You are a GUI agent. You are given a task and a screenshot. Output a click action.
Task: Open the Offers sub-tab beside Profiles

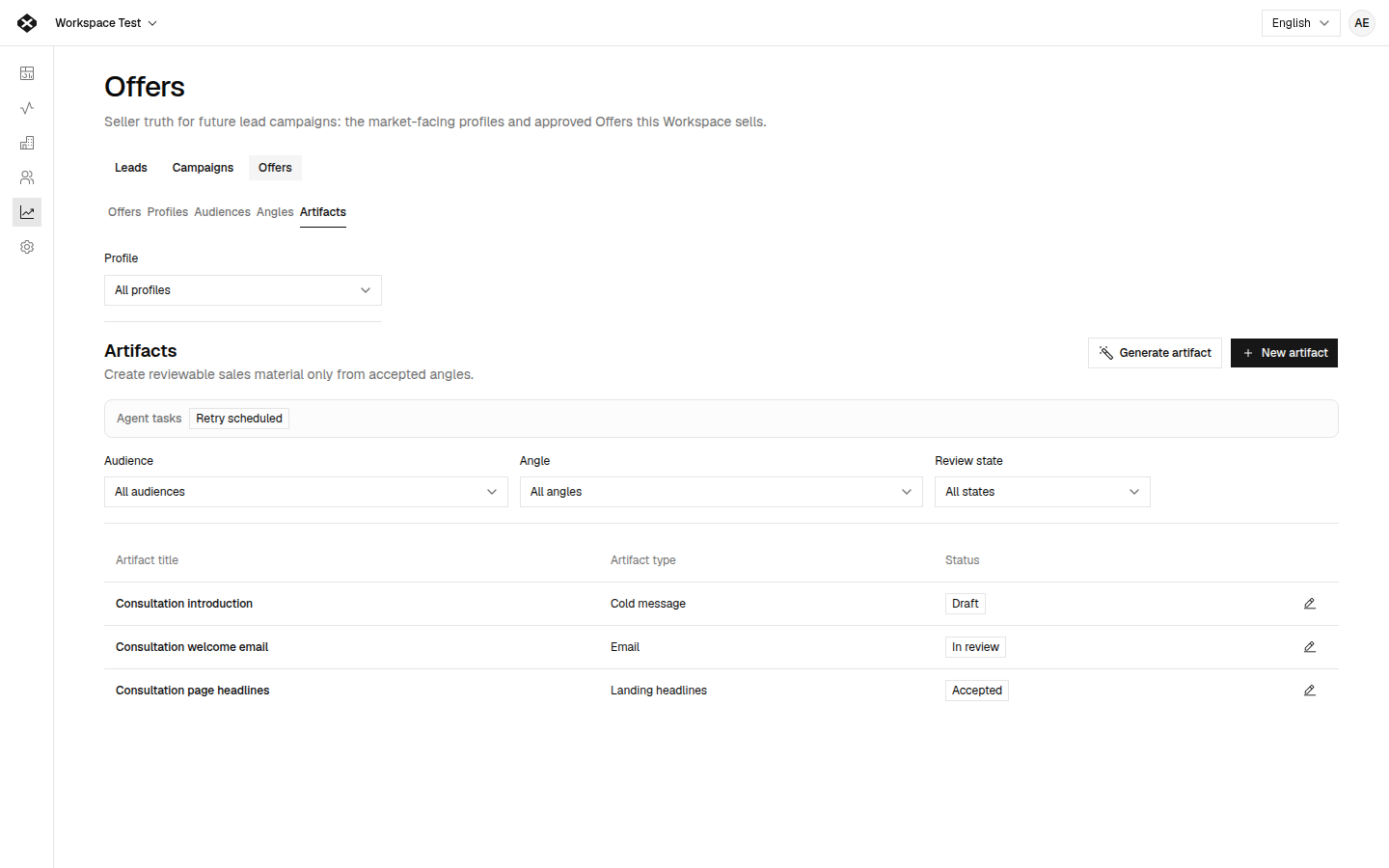click(x=124, y=212)
